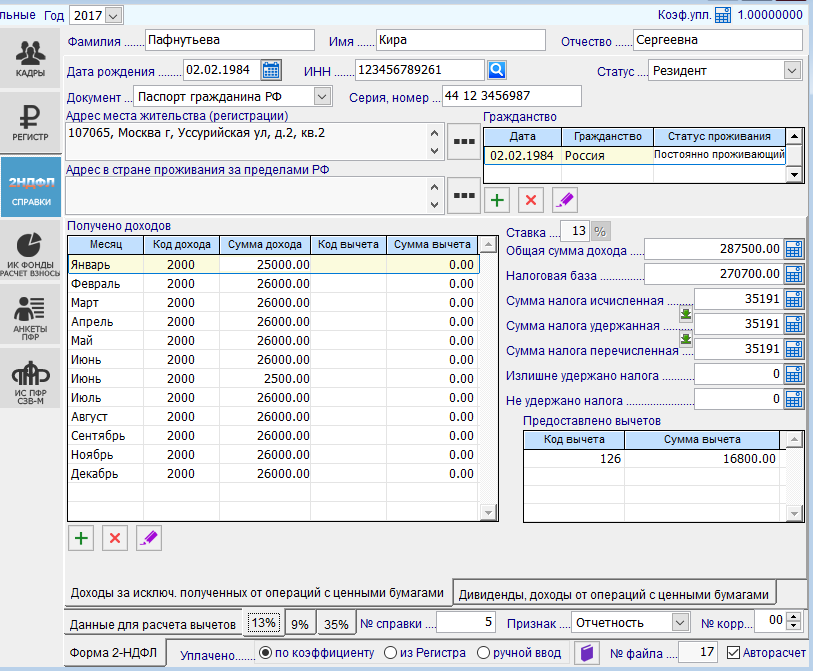Click the purple book icon near № файла
The height and width of the screenshot is (671, 813).
tap(586, 653)
